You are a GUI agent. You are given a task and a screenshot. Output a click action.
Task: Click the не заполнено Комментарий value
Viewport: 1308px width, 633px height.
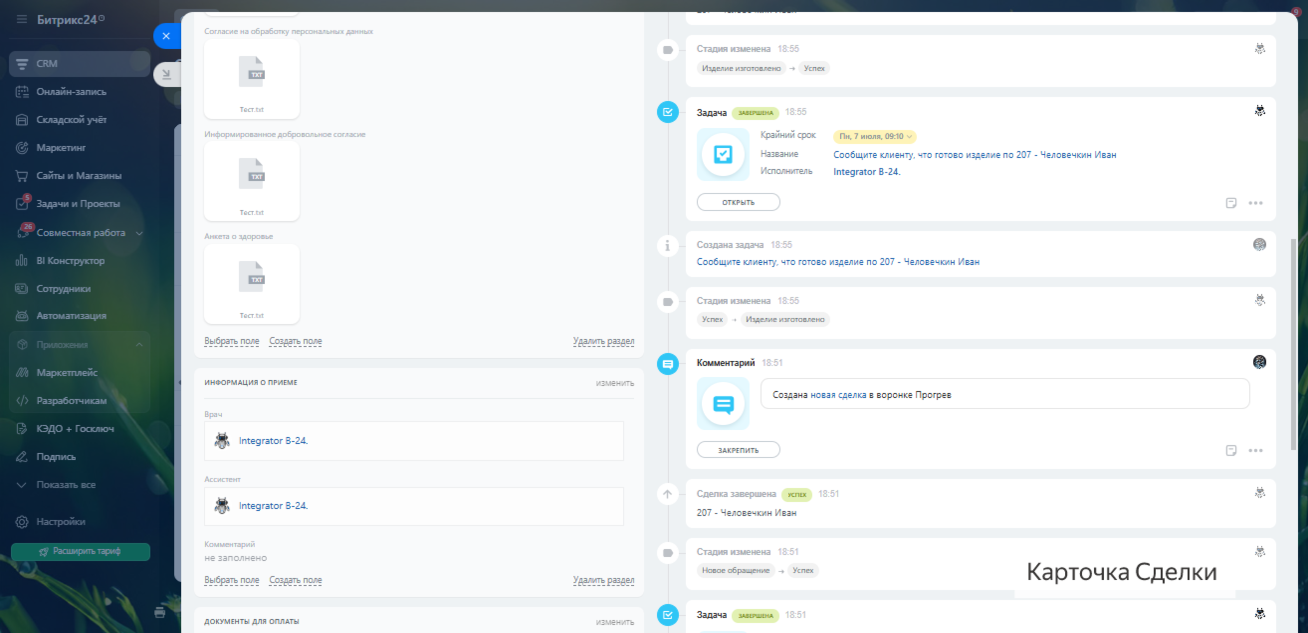tap(235, 558)
